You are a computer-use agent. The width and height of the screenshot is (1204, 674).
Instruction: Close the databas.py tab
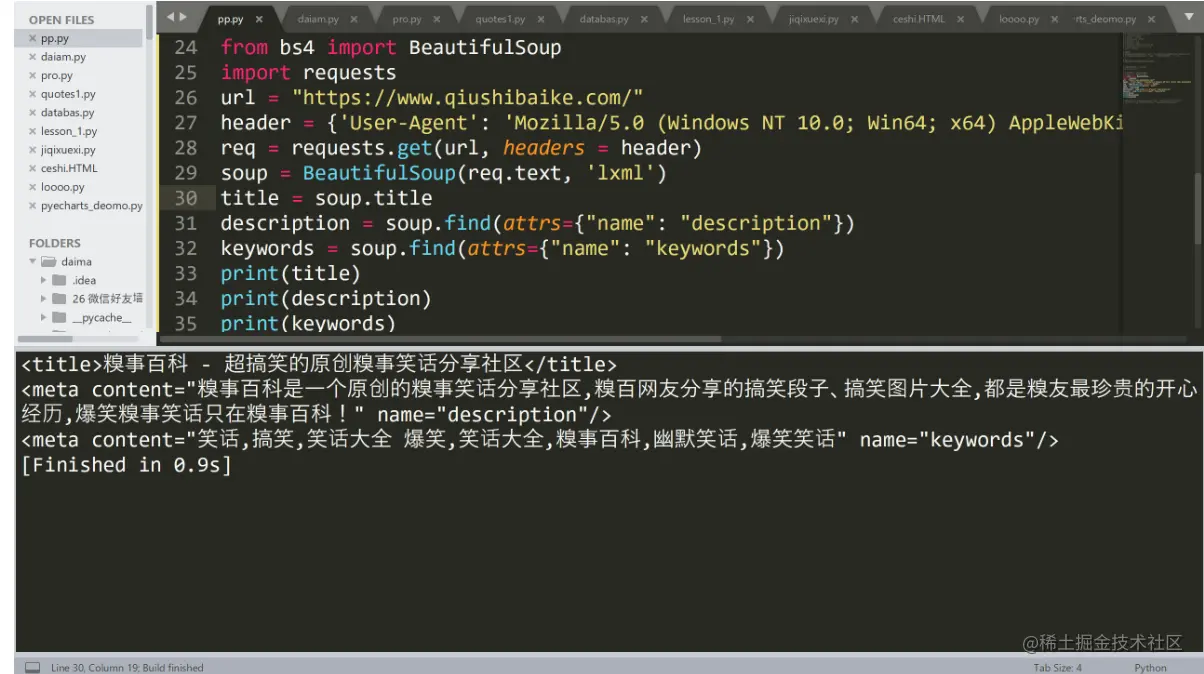point(644,19)
